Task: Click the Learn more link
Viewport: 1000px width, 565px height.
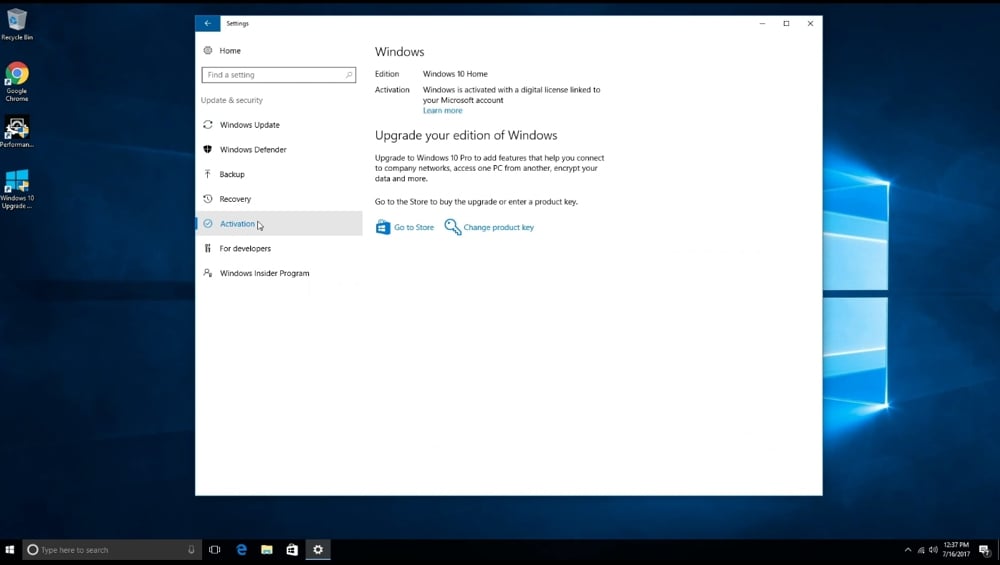Action: pos(442,111)
